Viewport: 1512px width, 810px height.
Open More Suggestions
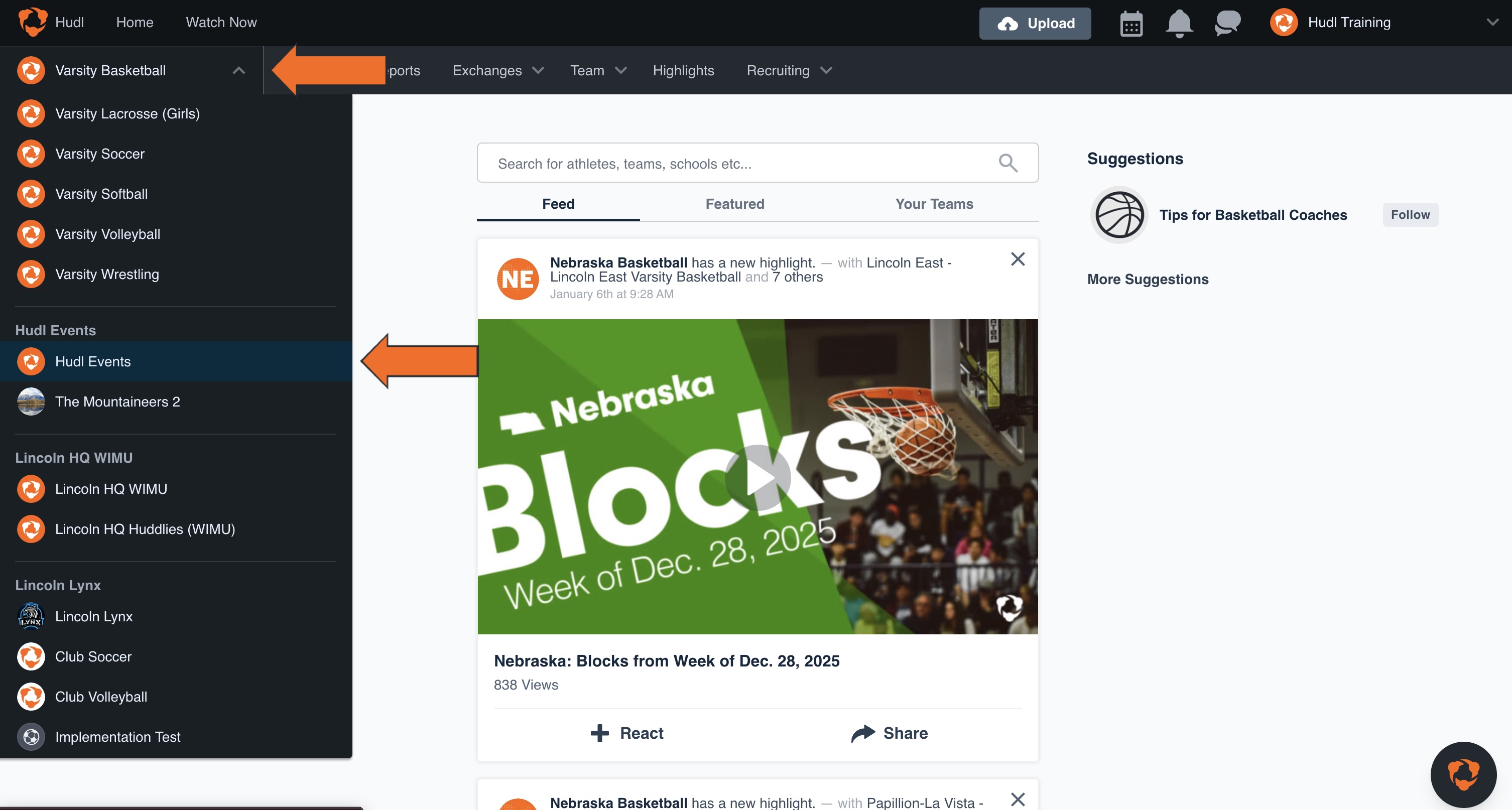(x=1148, y=280)
